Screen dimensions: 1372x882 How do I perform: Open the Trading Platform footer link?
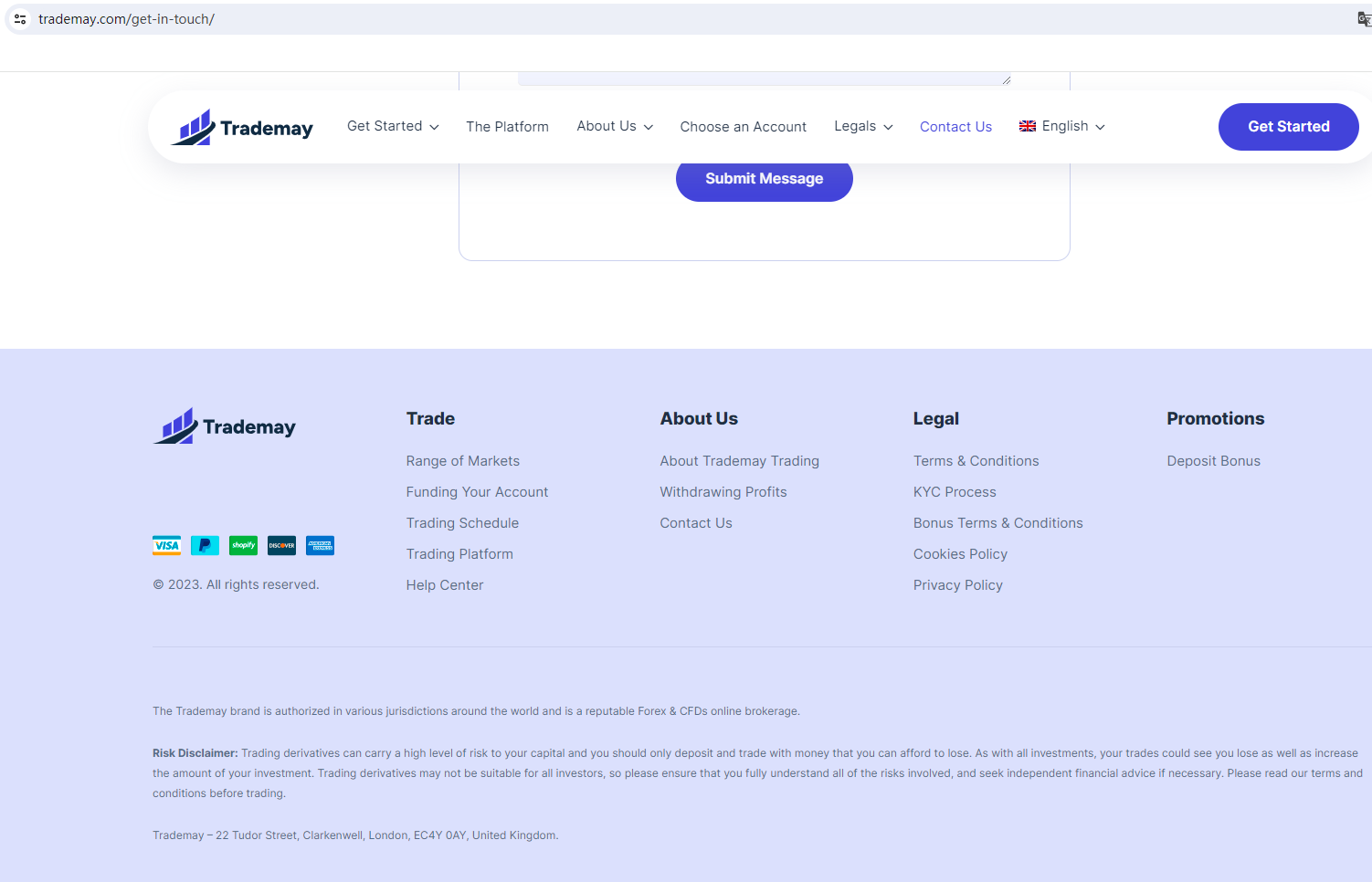coord(460,554)
